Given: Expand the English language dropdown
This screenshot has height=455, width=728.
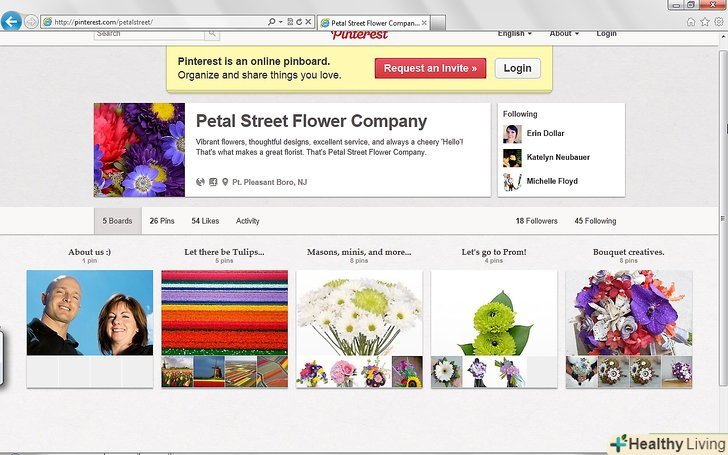Looking at the screenshot, I should tap(514, 34).
